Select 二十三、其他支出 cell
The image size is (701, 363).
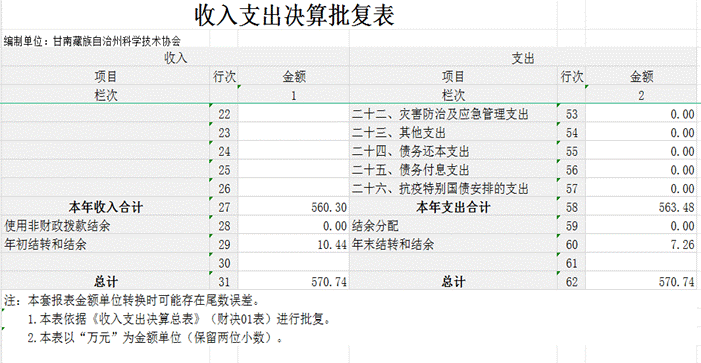tap(453, 133)
